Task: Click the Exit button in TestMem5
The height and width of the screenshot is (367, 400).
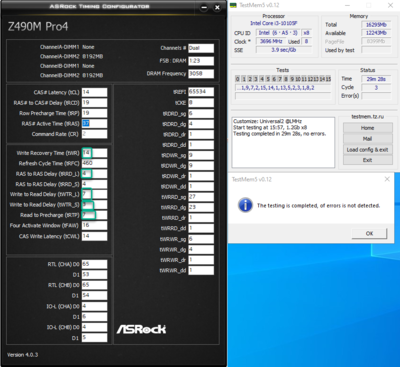Action: [x=368, y=160]
